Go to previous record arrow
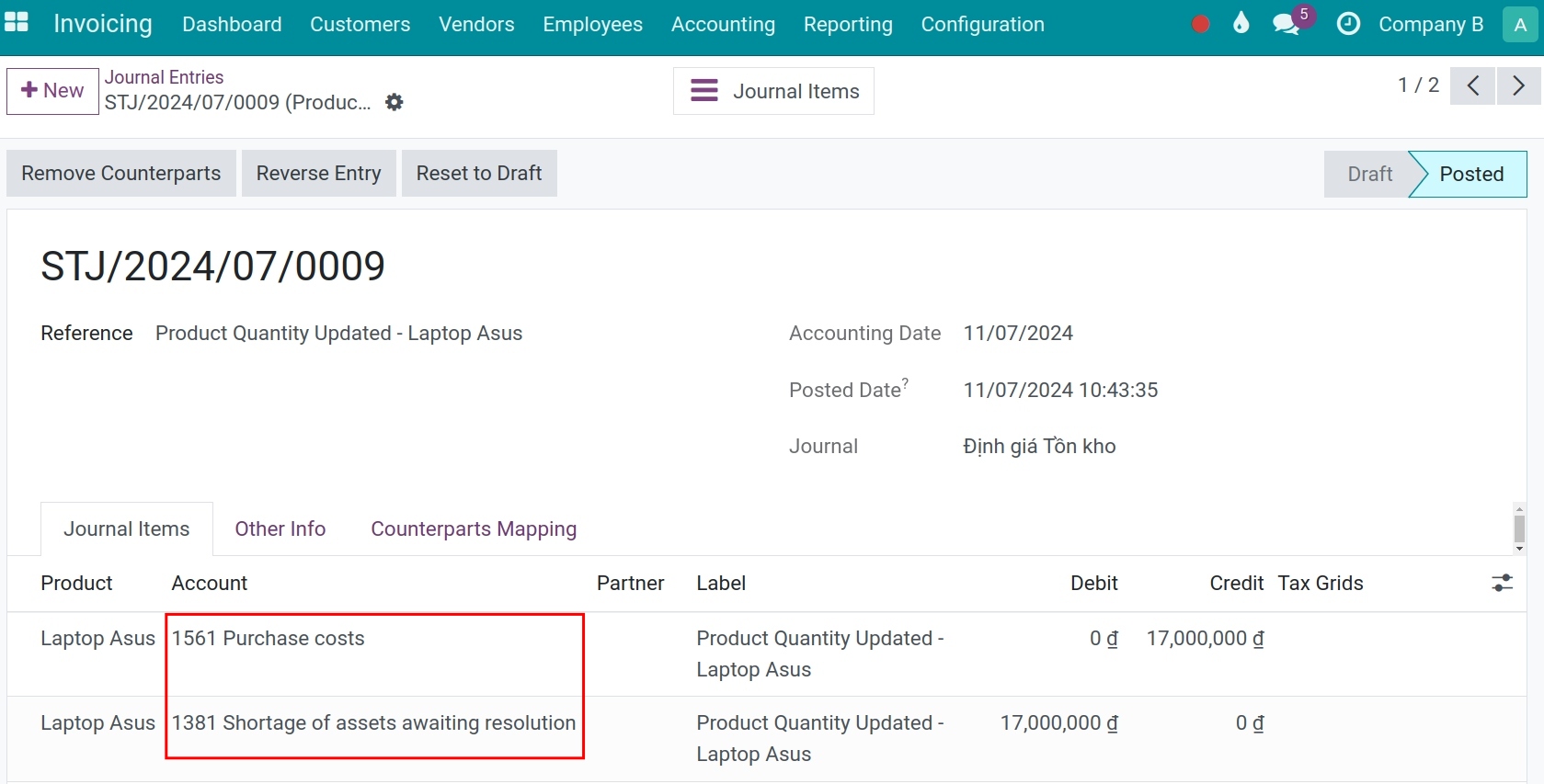The image size is (1544, 784). point(1473,85)
